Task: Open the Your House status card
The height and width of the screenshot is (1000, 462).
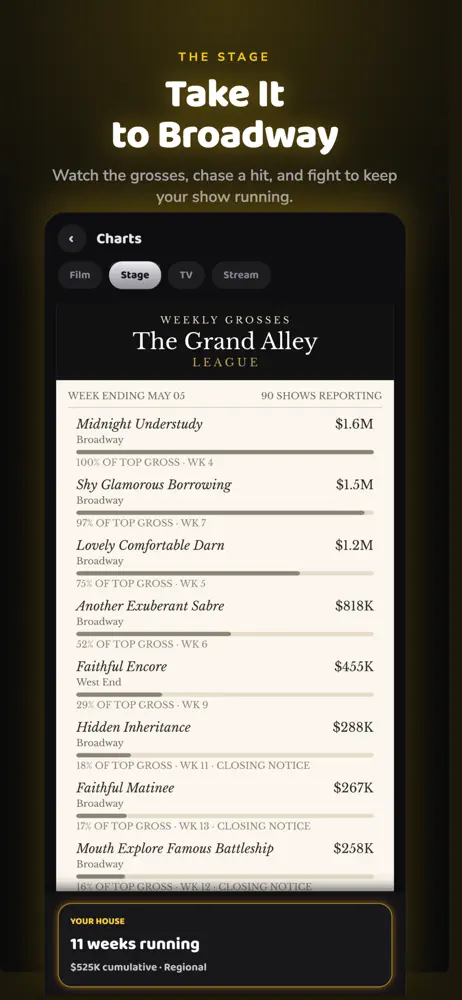Action: click(225, 945)
